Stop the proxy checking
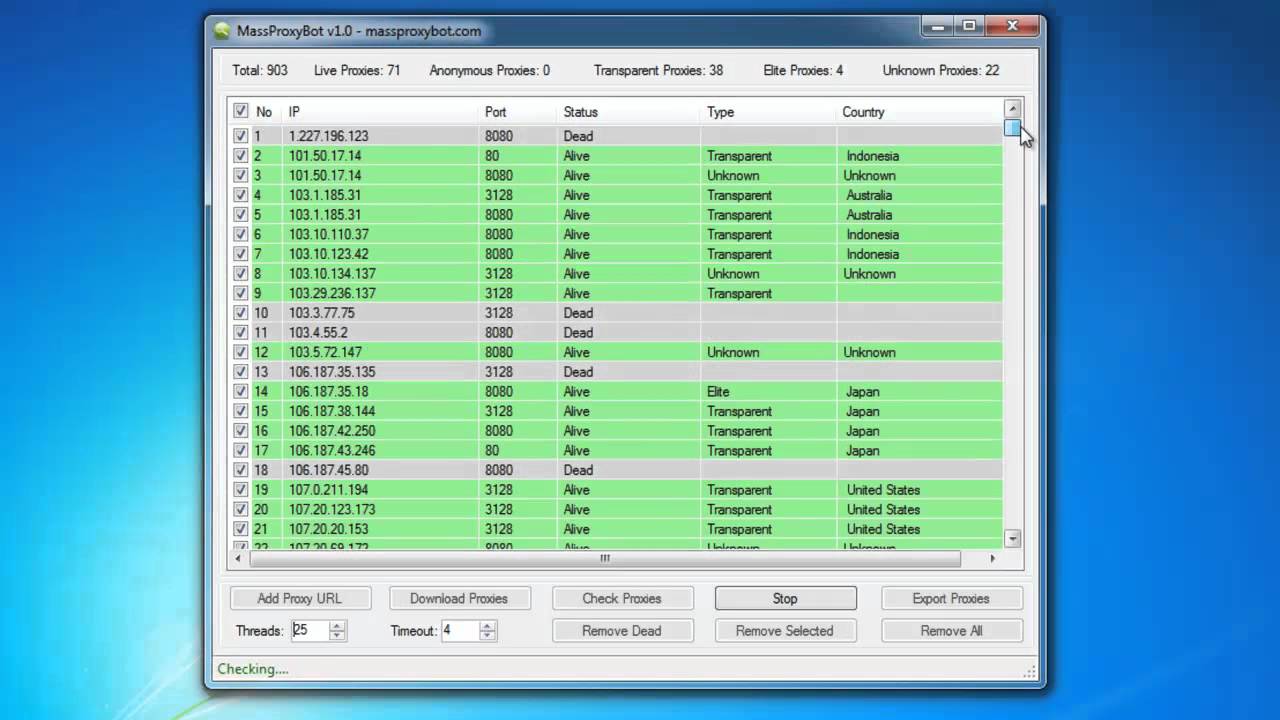This screenshot has width=1280, height=720. [785, 598]
